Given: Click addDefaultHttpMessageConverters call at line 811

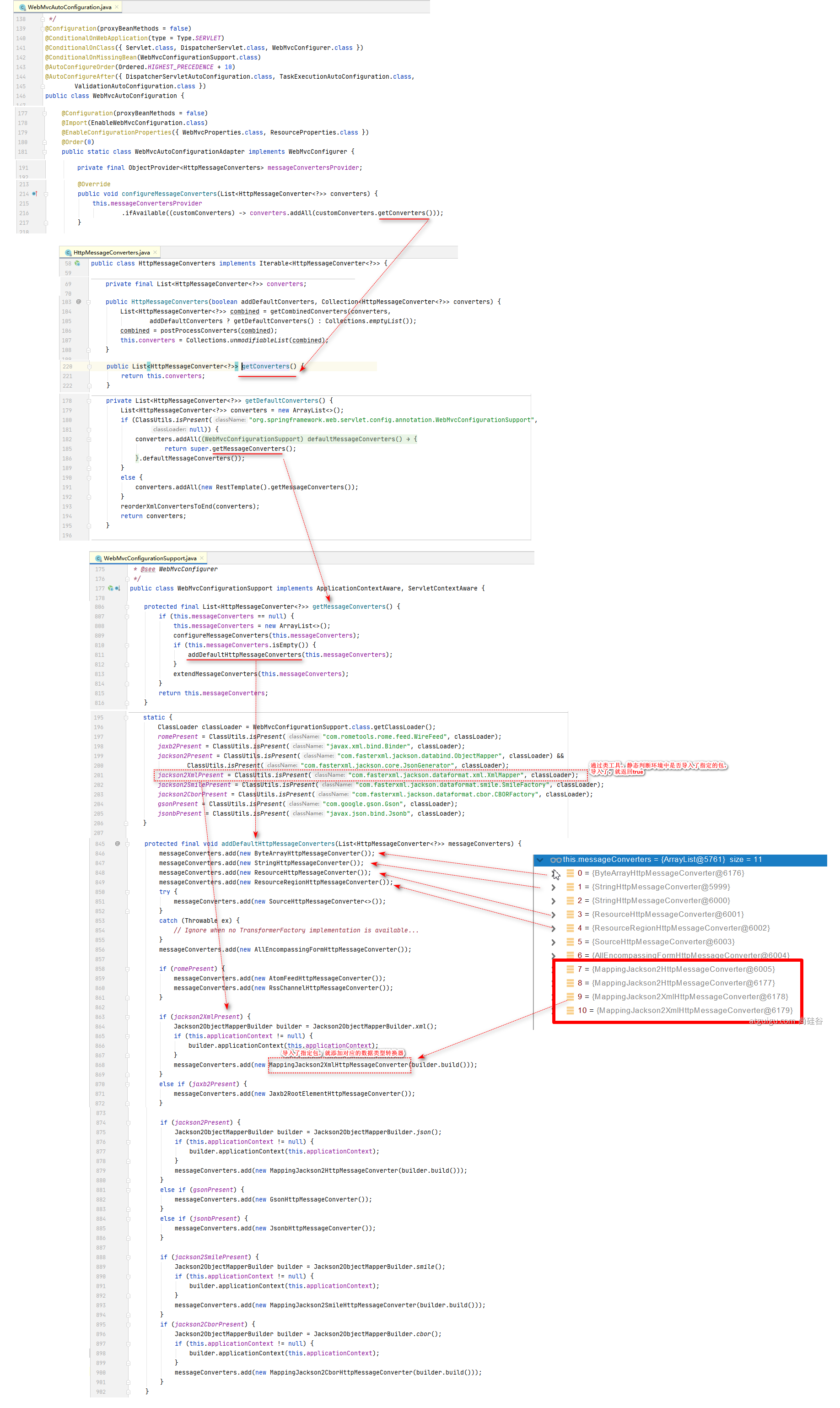Looking at the screenshot, I should coord(244,655).
